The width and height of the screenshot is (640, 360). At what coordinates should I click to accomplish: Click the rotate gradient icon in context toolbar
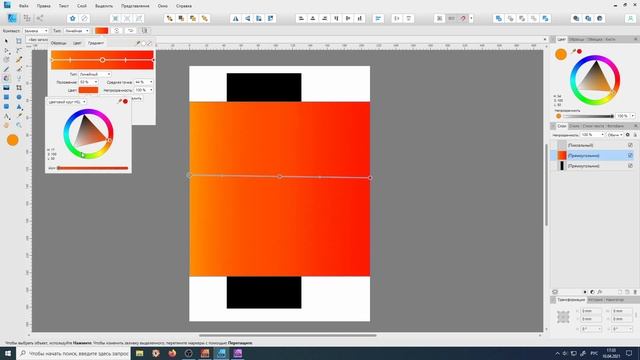tap(117, 31)
